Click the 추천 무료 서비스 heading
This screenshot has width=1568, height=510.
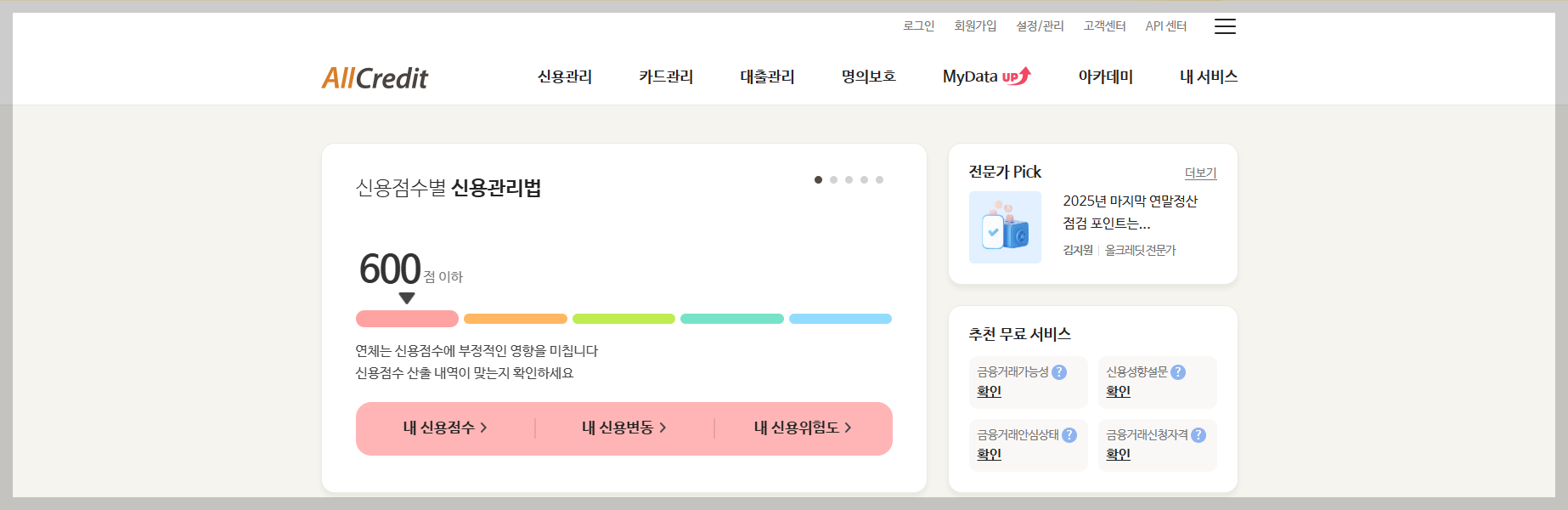pyautogui.click(x=1019, y=334)
